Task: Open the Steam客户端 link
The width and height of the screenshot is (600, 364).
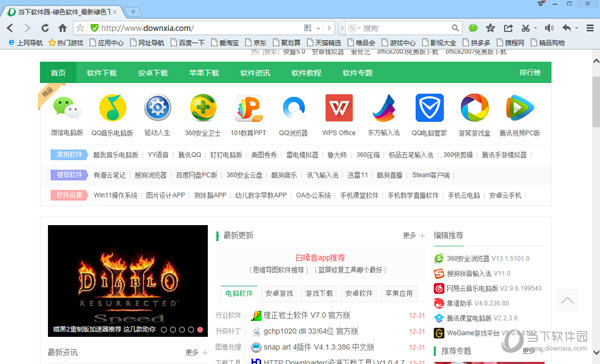Action: point(431,175)
